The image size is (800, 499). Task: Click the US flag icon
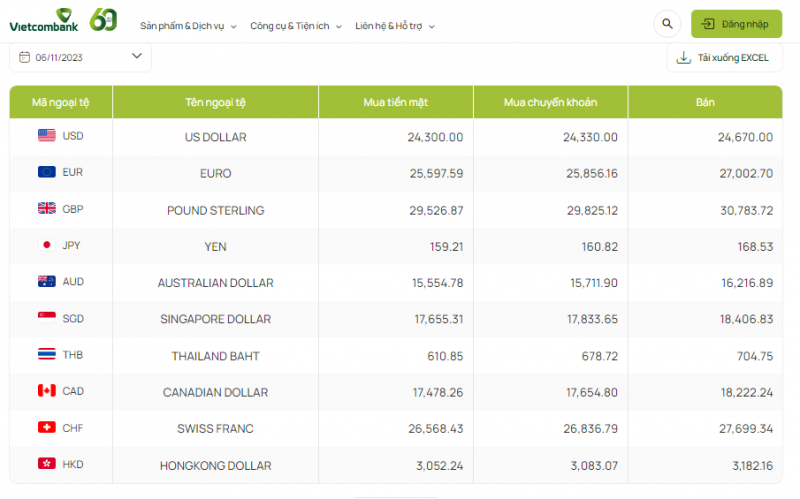46,136
